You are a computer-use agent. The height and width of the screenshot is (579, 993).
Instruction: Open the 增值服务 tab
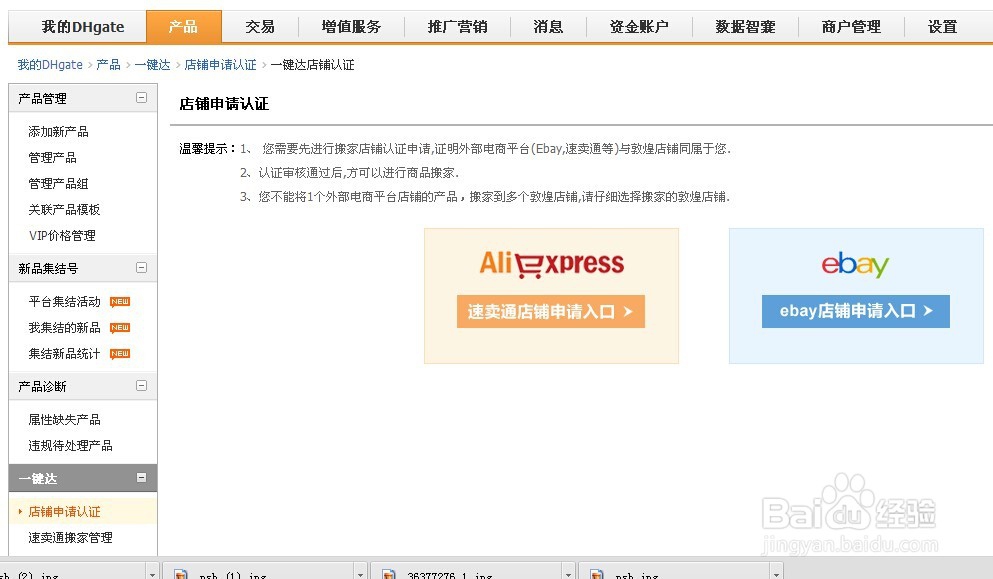coord(351,27)
